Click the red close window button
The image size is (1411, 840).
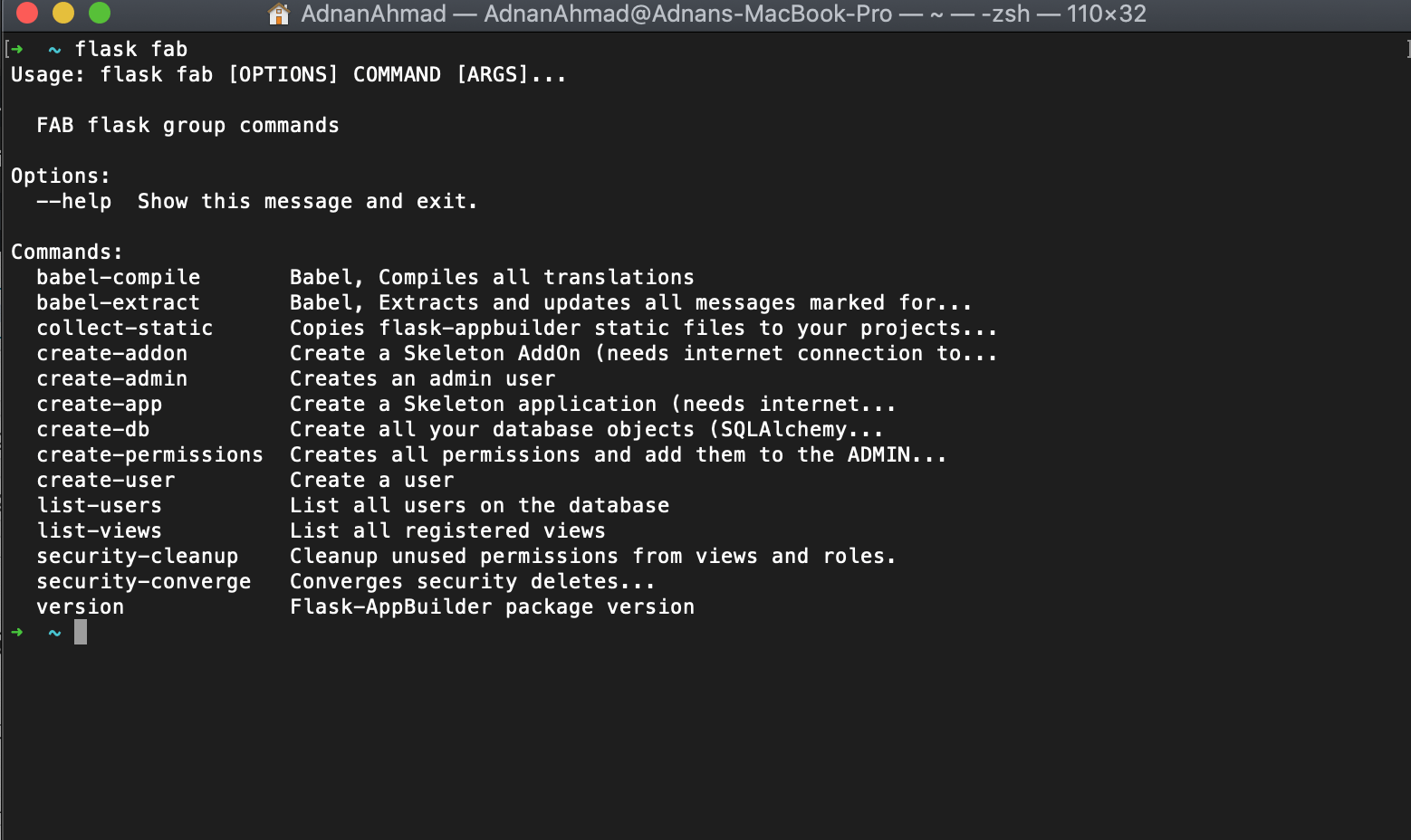pos(27,13)
